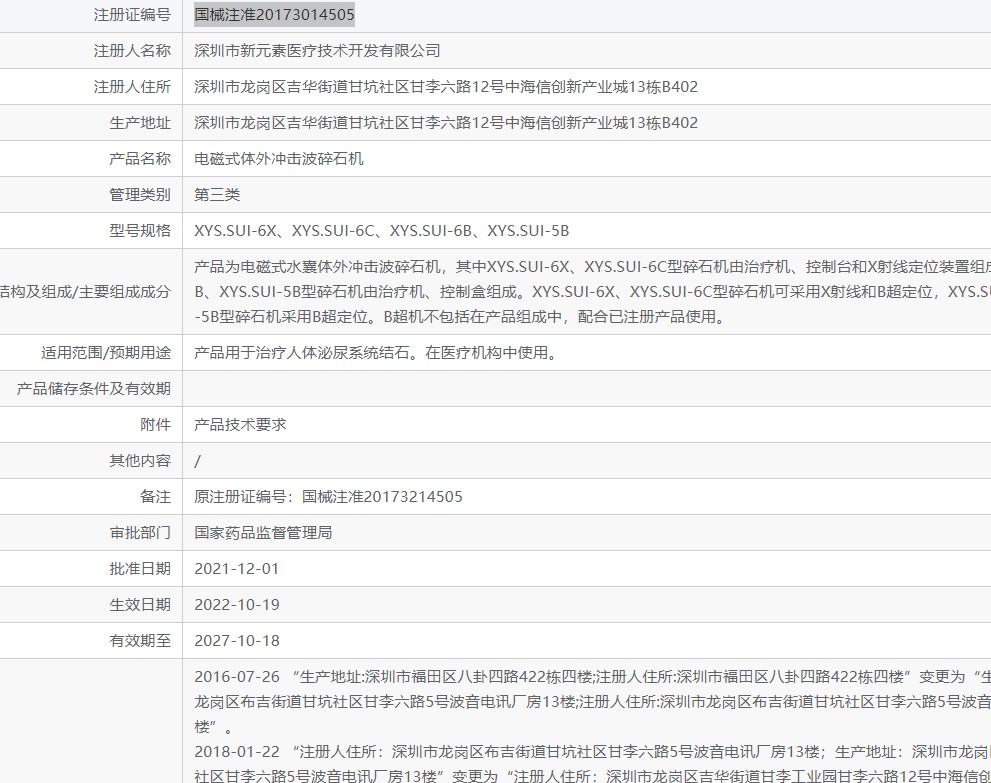Click the attachment text 产品技术要求
The width and height of the screenshot is (991, 783).
click(240, 425)
